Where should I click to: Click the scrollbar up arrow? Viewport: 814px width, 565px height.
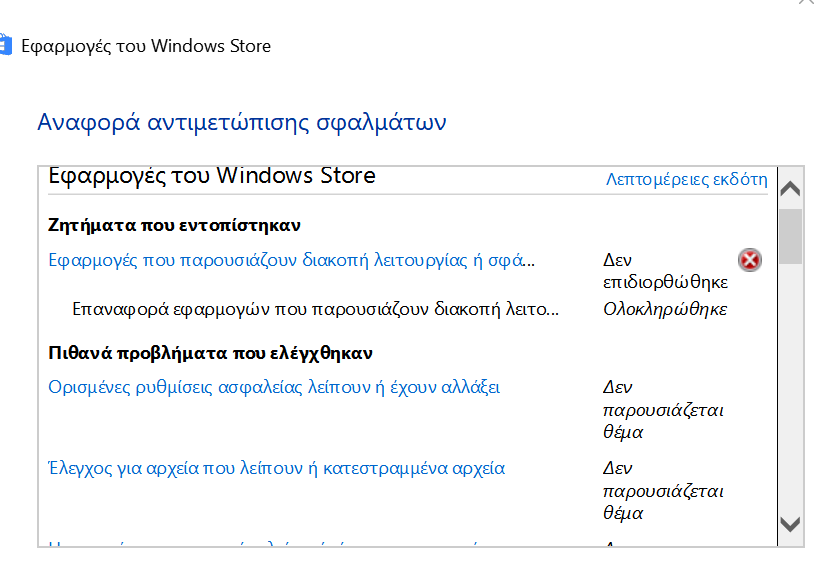click(x=790, y=188)
